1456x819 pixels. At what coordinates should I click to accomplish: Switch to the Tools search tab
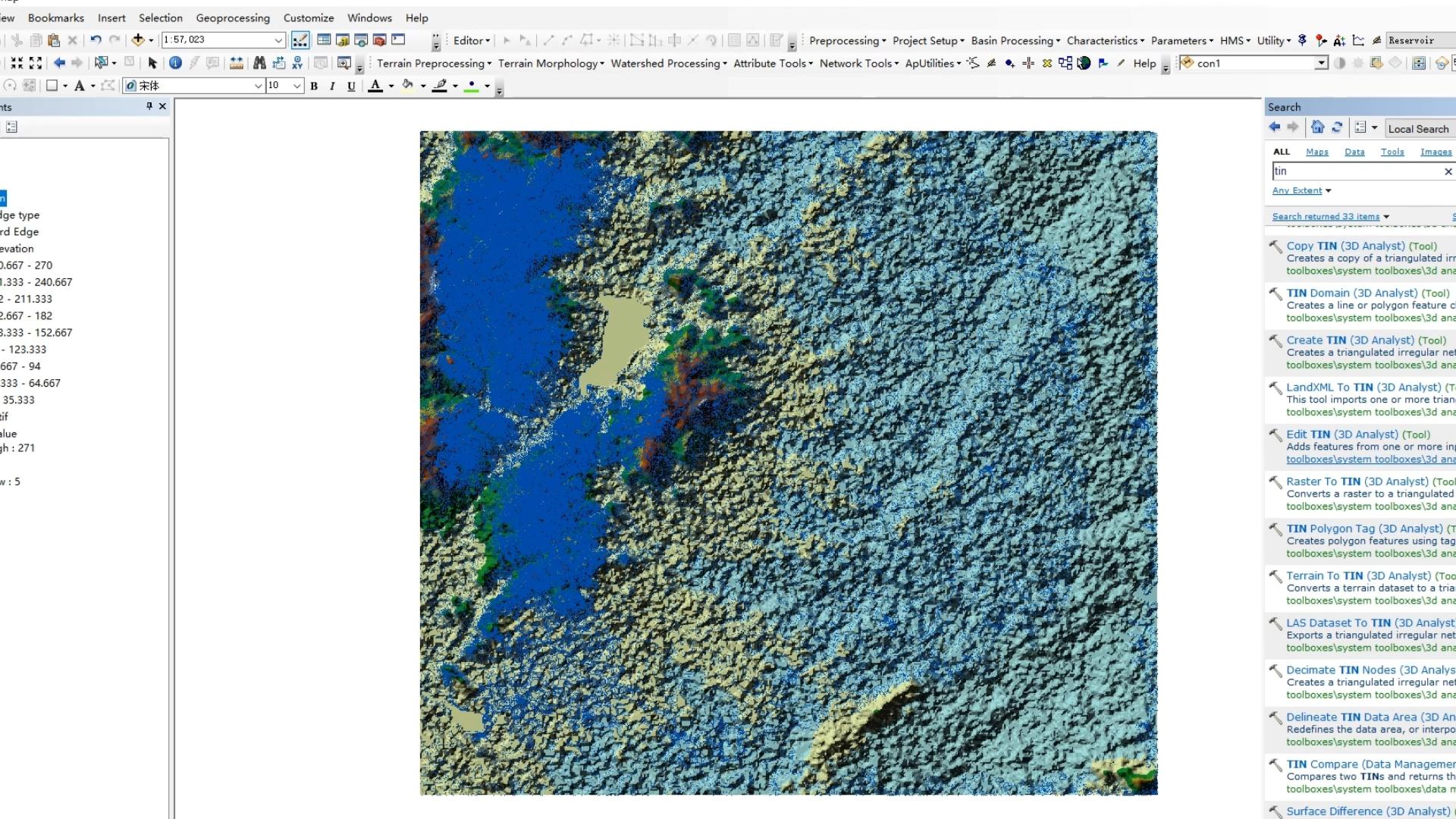(x=1392, y=152)
